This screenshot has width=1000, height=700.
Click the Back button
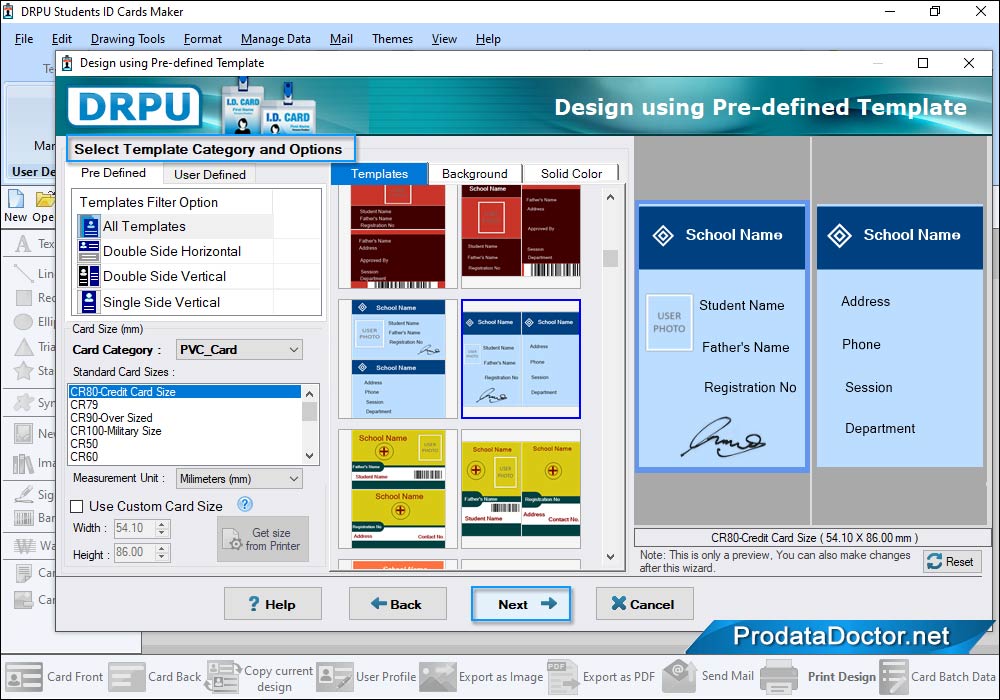(397, 604)
